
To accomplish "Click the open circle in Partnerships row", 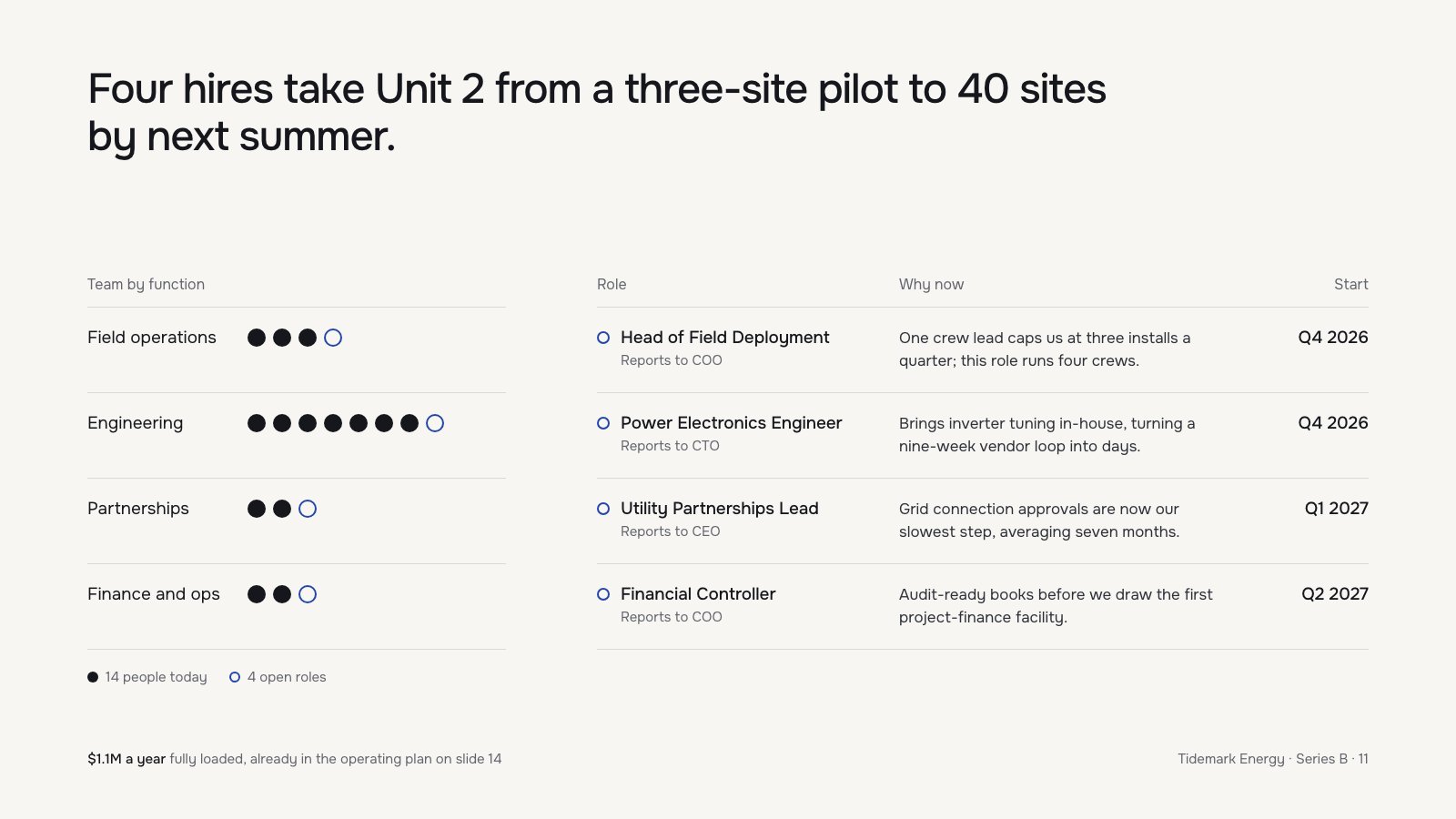I will [308, 509].
